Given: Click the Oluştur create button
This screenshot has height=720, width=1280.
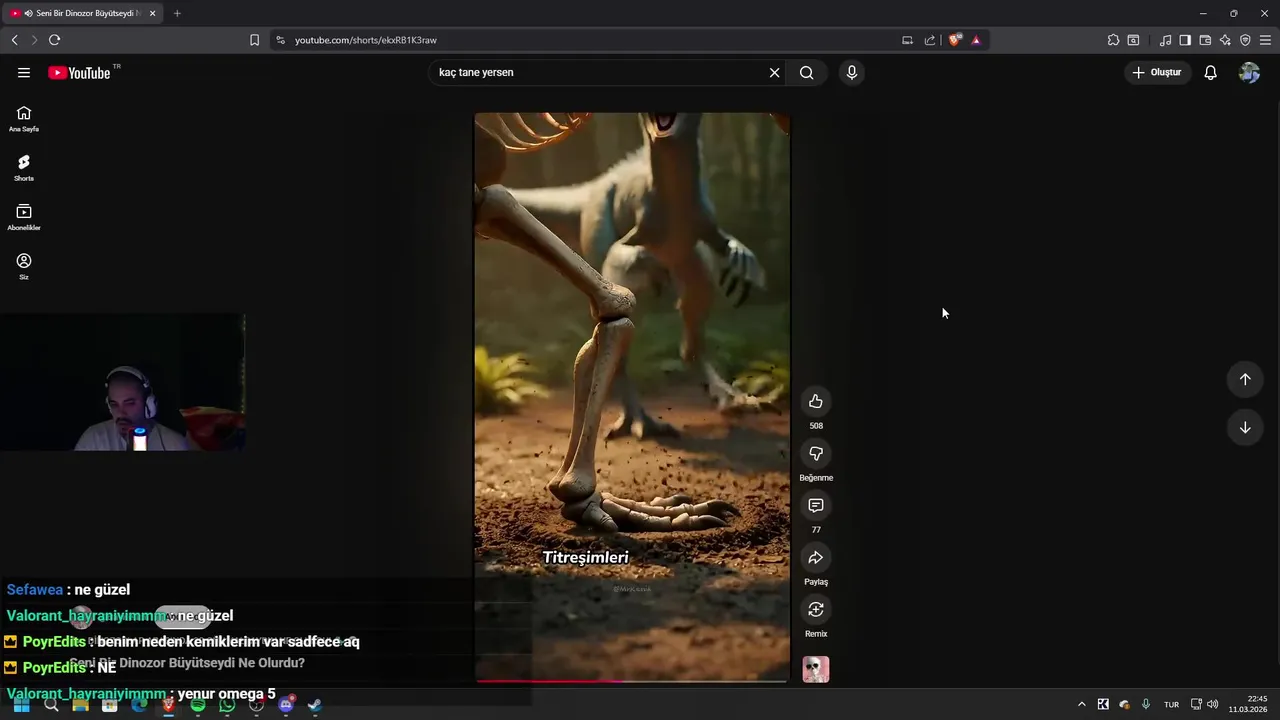Looking at the screenshot, I should pyautogui.click(x=1157, y=72).
